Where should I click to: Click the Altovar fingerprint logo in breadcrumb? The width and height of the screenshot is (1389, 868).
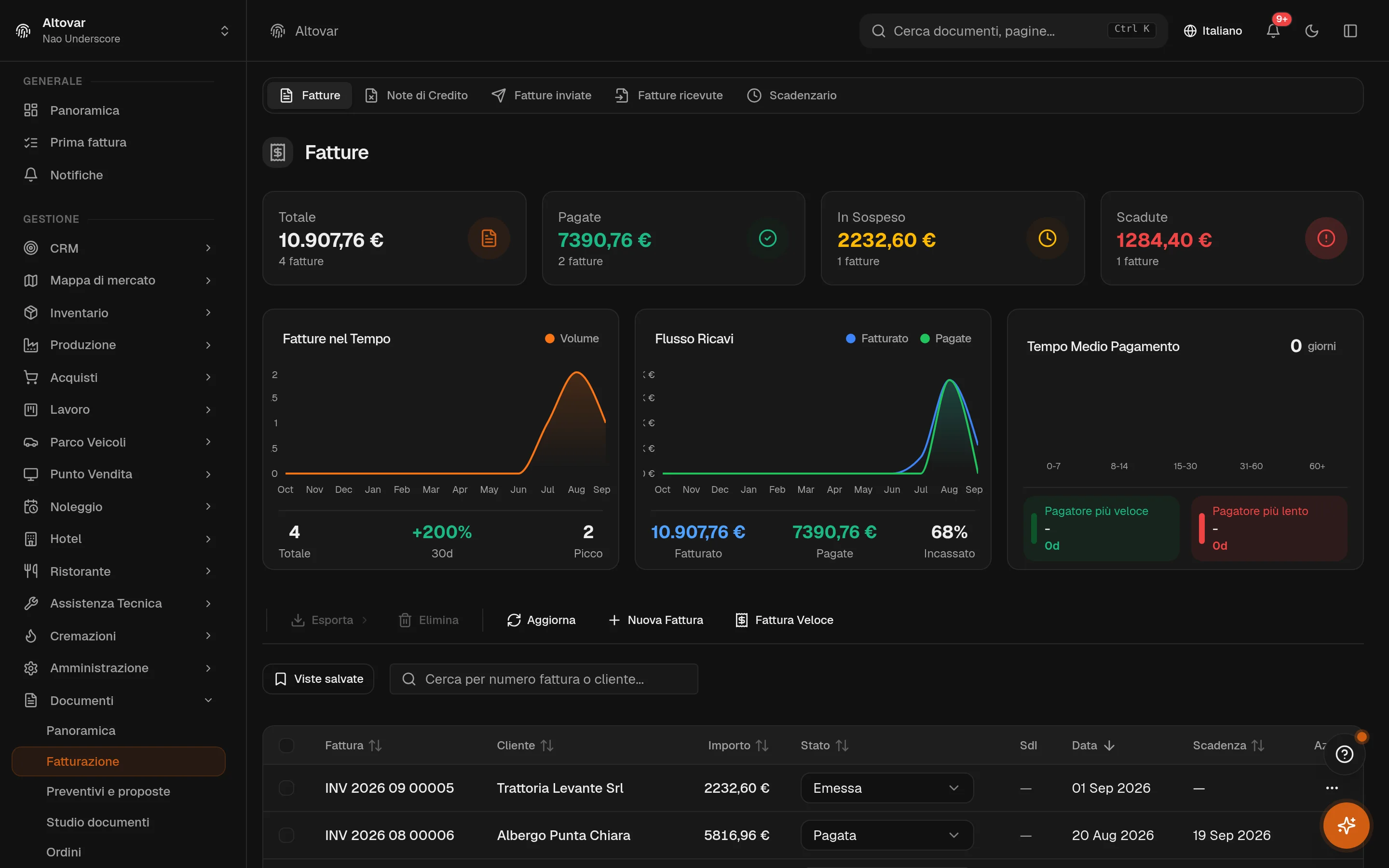(x=278, y=31)
